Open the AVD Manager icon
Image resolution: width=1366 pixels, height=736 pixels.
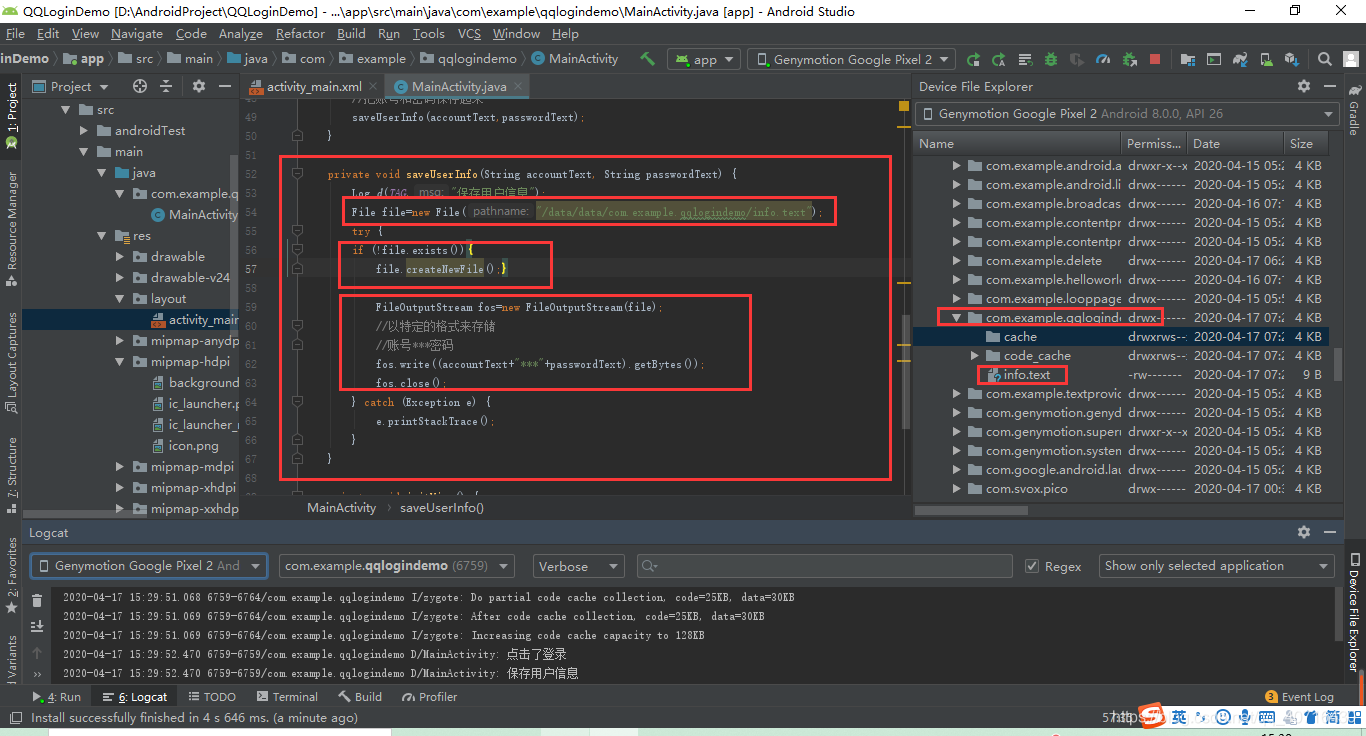pyautogui.click(x=1267, y=59)
